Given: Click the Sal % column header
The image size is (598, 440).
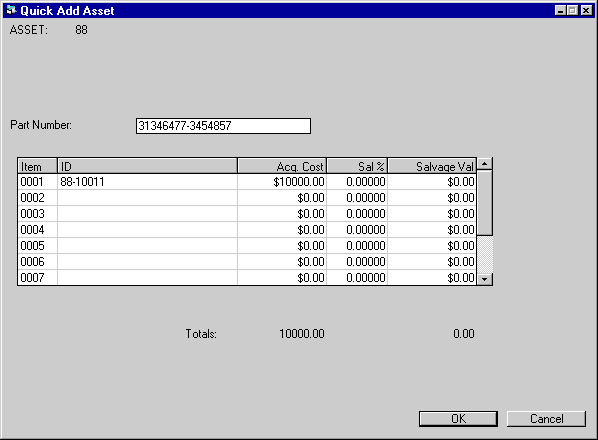Looking at the screenshot, I should click(x=357, y=166).
